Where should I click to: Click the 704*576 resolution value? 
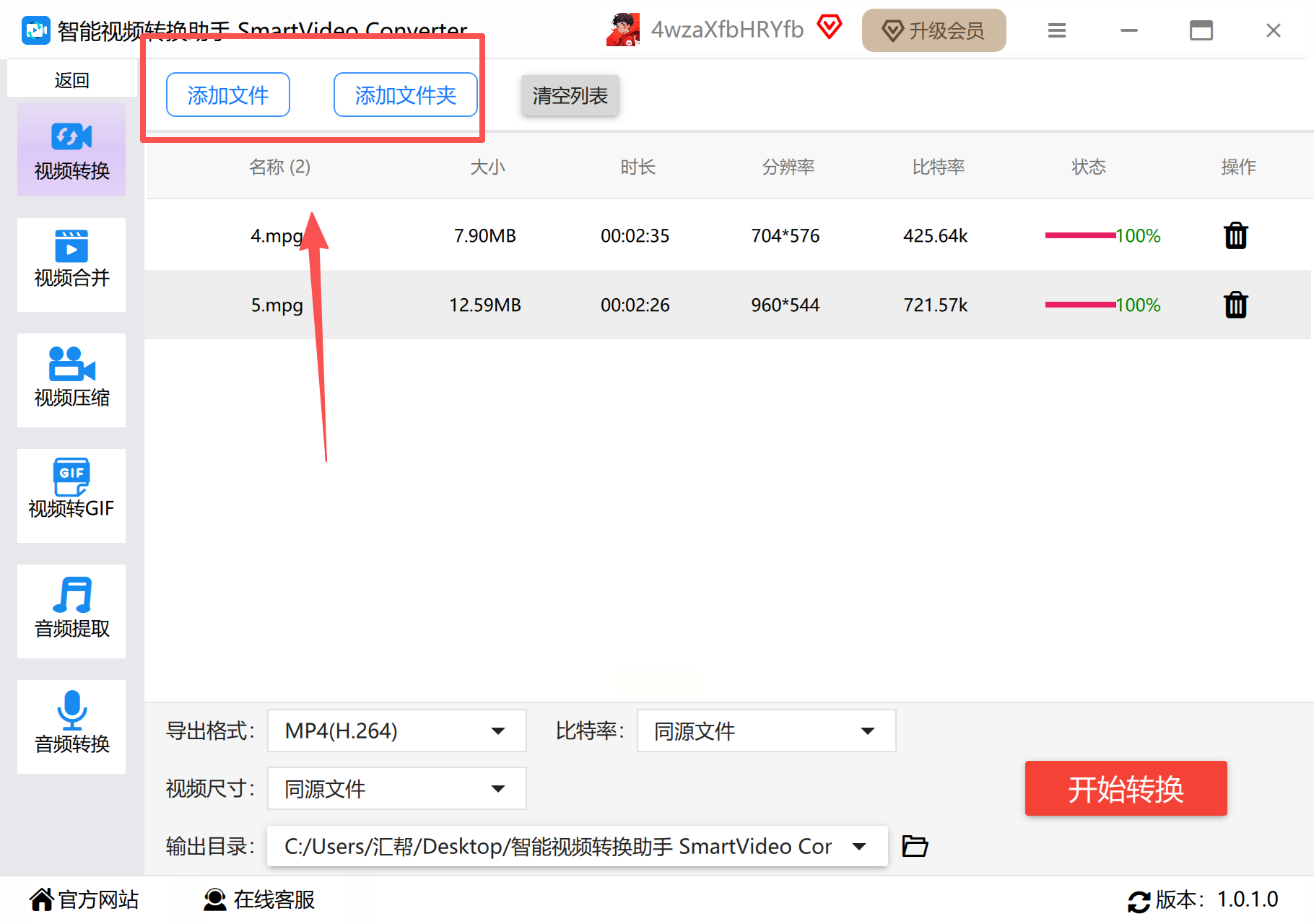[786, 236]
